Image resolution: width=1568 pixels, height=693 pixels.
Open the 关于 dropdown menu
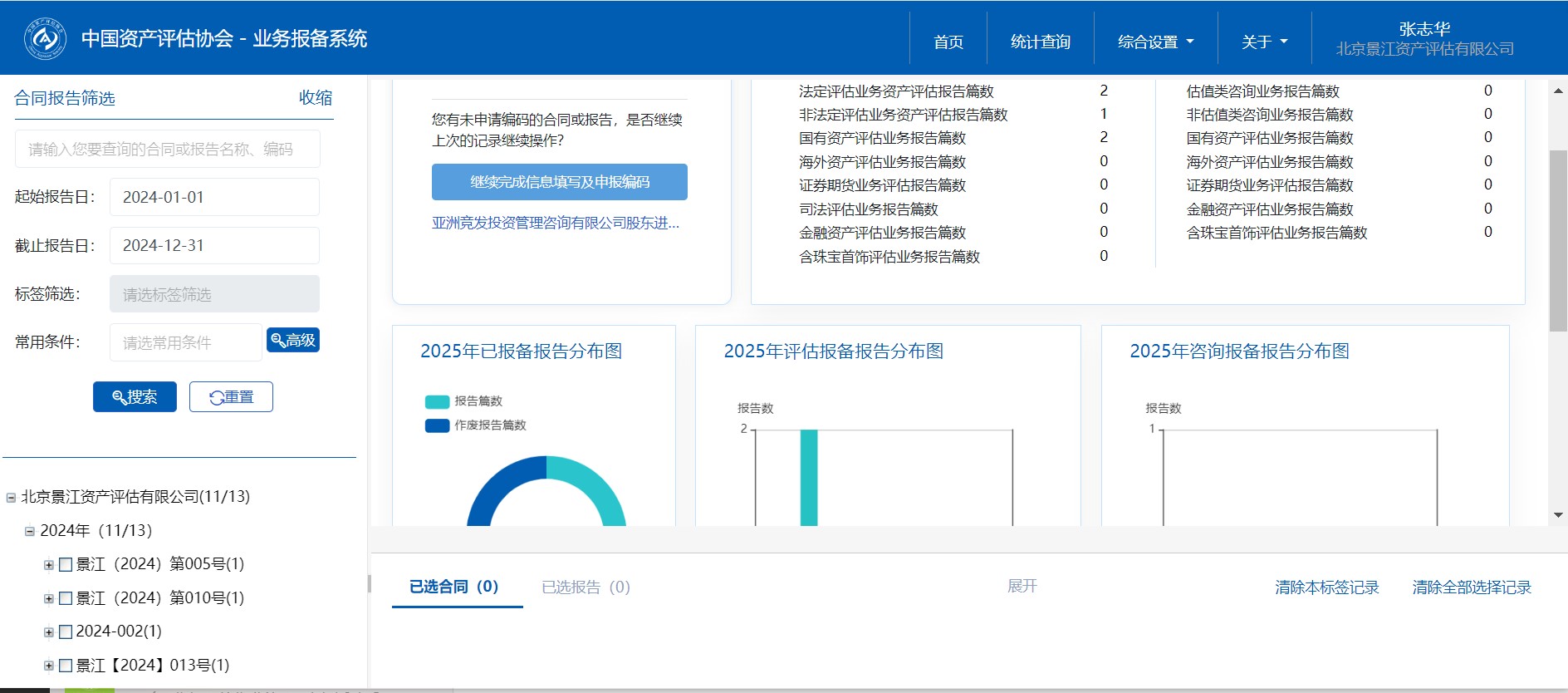tap(1263, 42)
